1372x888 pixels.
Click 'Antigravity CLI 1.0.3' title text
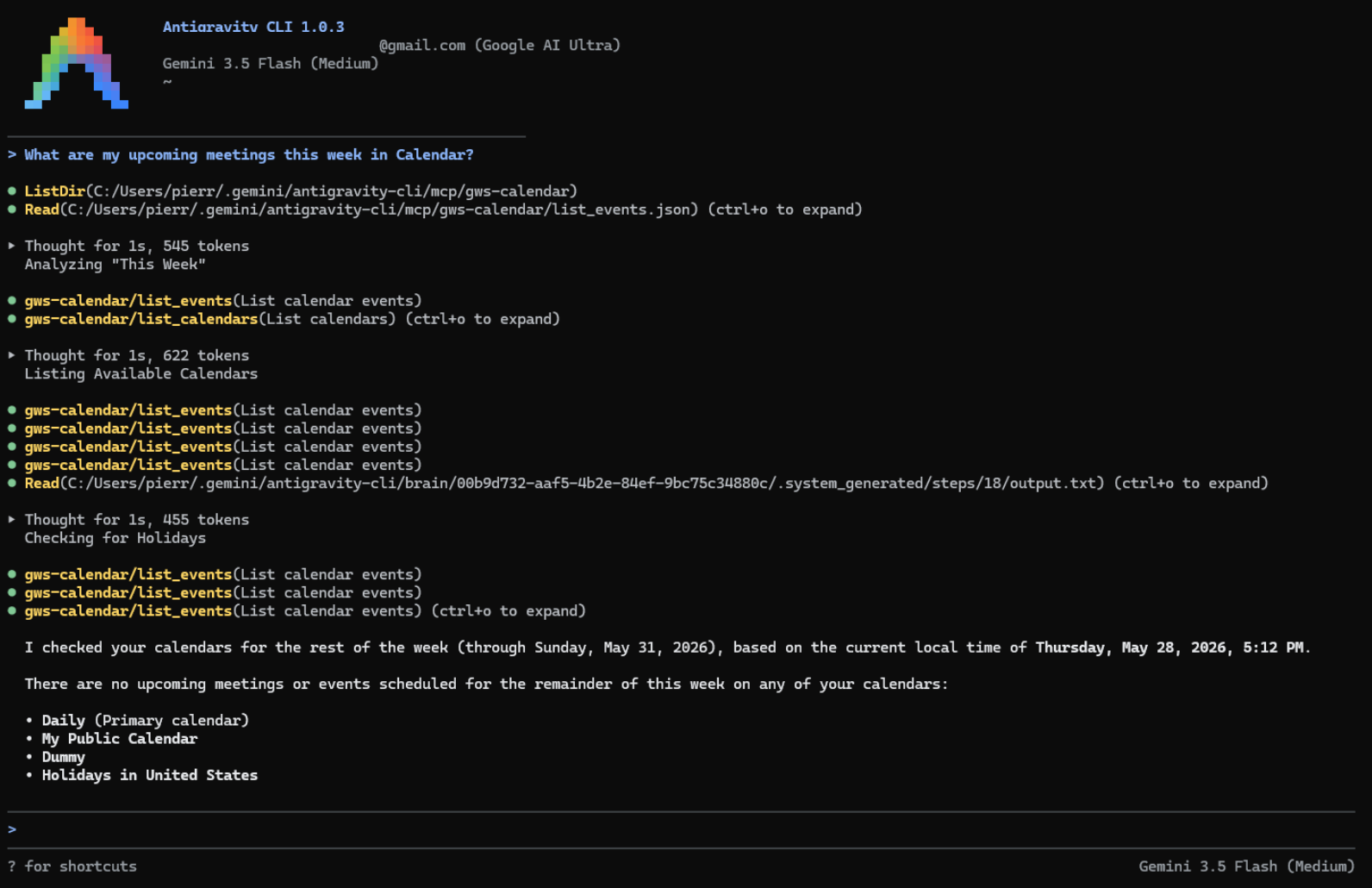tap(253, 27)
